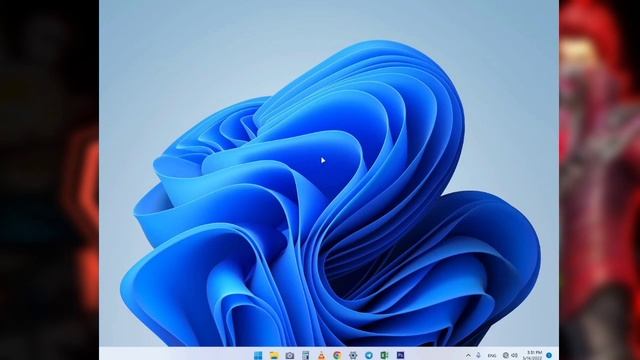Expand the hidden system tray icons chevron

pyautogui.click(x=468, y=356)
